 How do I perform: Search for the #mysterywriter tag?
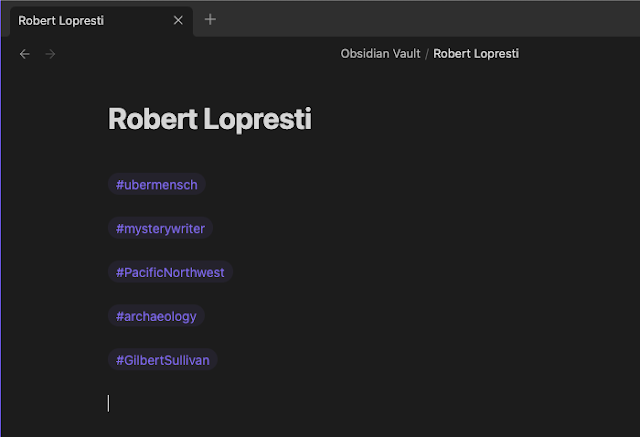coord(160,229)
